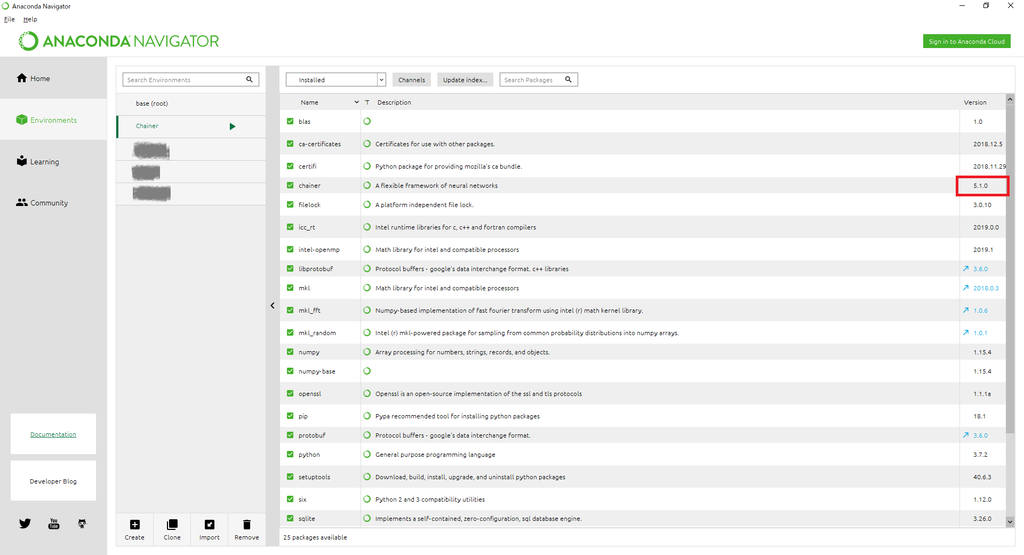
Task: Open the Twitter icon
Action: click(25, 524)
